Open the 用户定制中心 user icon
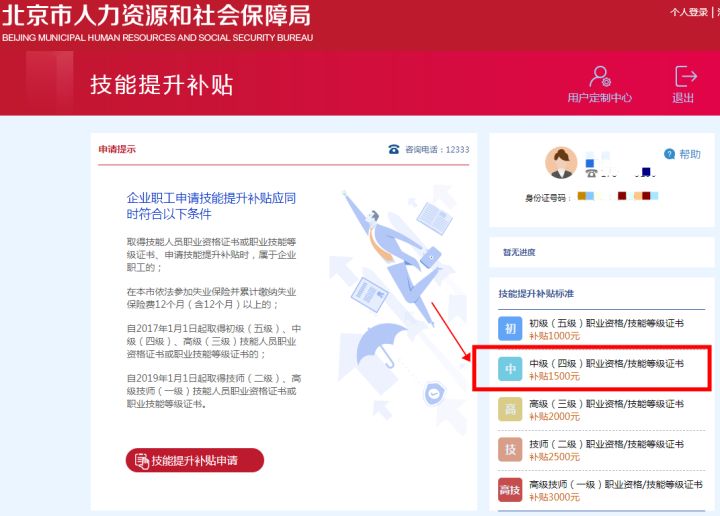 [600, 77]
